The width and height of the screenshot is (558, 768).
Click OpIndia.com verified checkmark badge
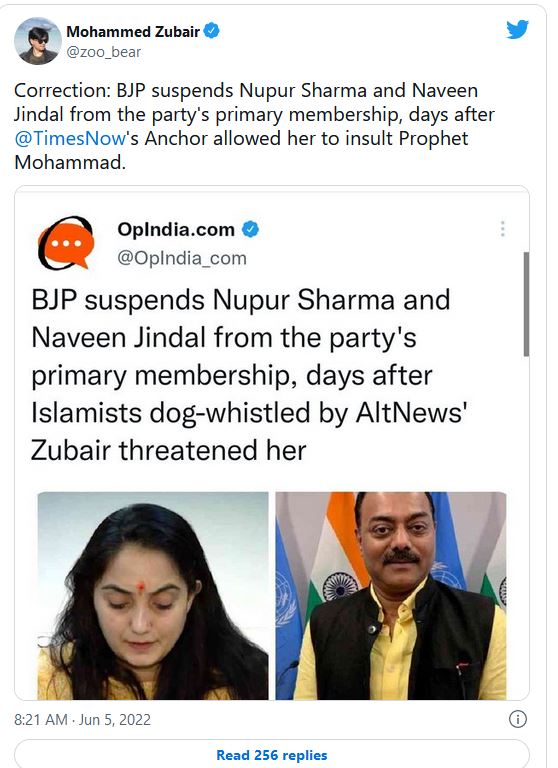click(251, 229)
